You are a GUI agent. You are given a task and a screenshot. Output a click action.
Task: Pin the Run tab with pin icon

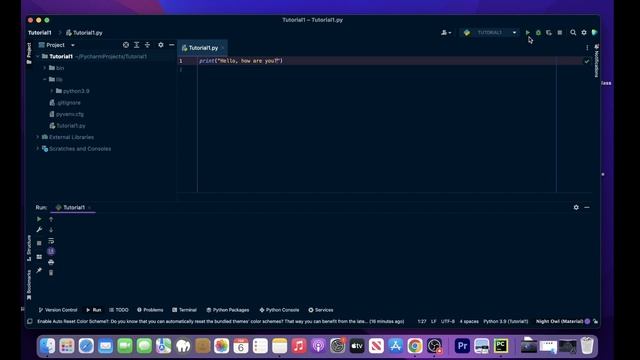(39, 270)
